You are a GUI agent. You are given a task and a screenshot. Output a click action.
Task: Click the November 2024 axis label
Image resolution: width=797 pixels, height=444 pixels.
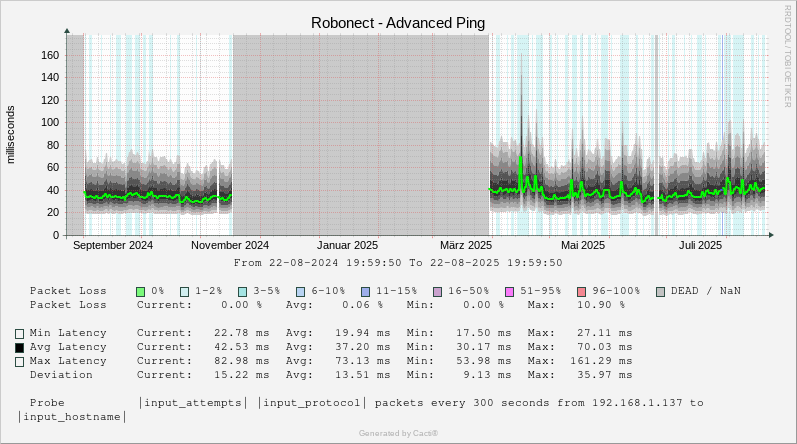coord(230,245)
